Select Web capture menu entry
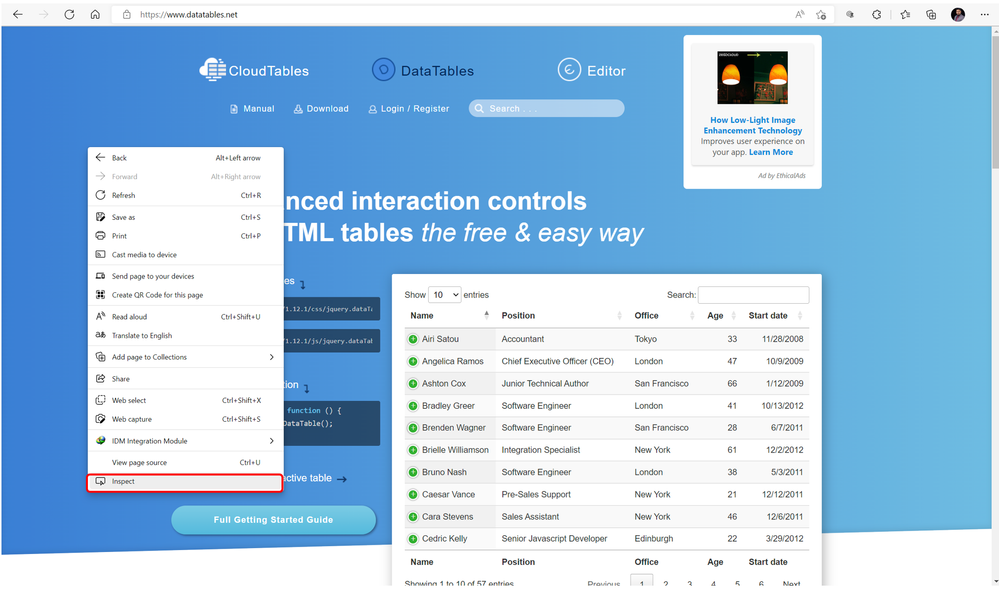Screen dimensions: 999x590 [185, 419]
